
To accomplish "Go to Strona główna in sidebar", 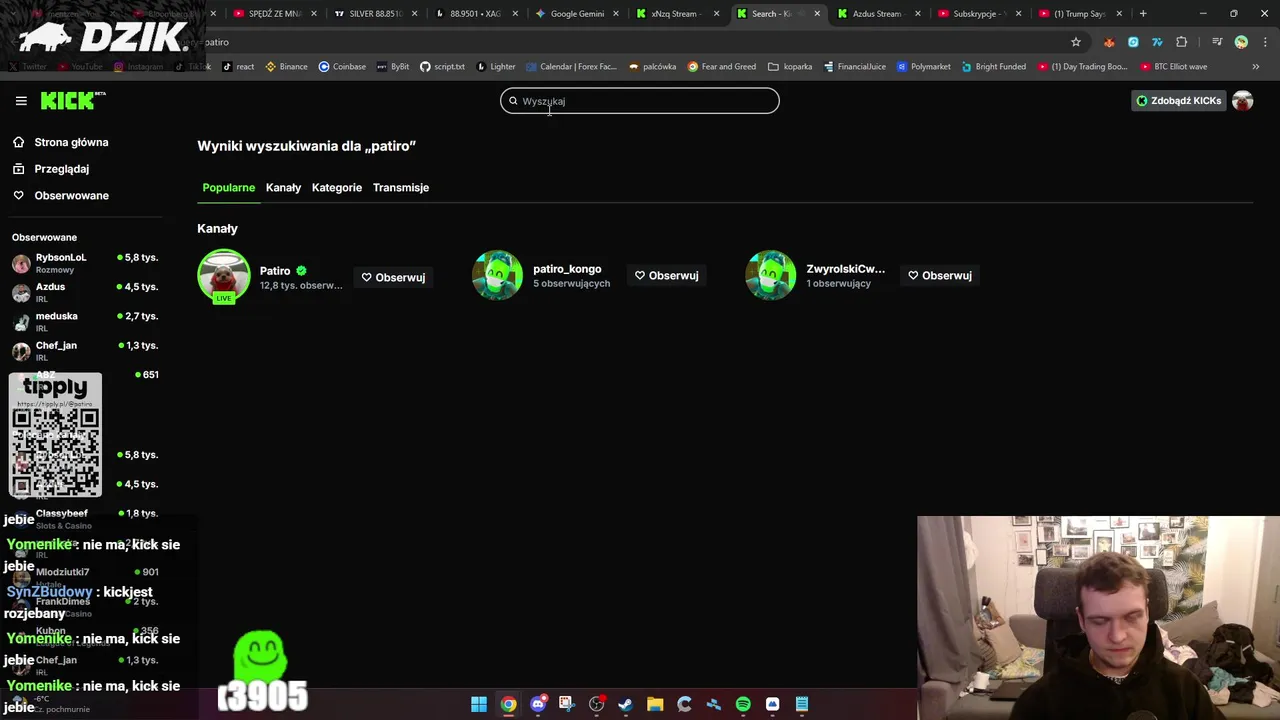I will pyautogui.click(x=71, y=142).
